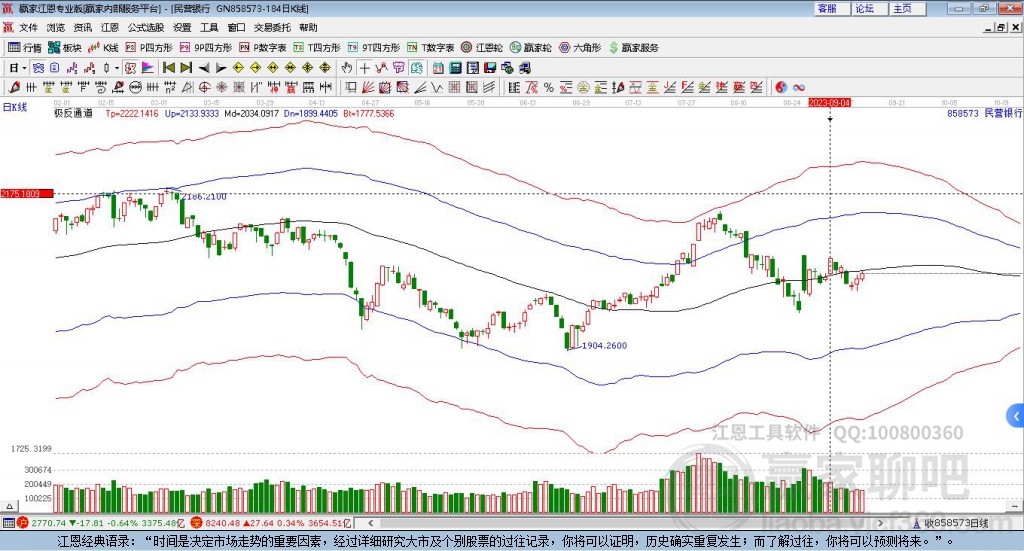
Task: Open the 资讯 menu
Action: click(x=83, y=27)
